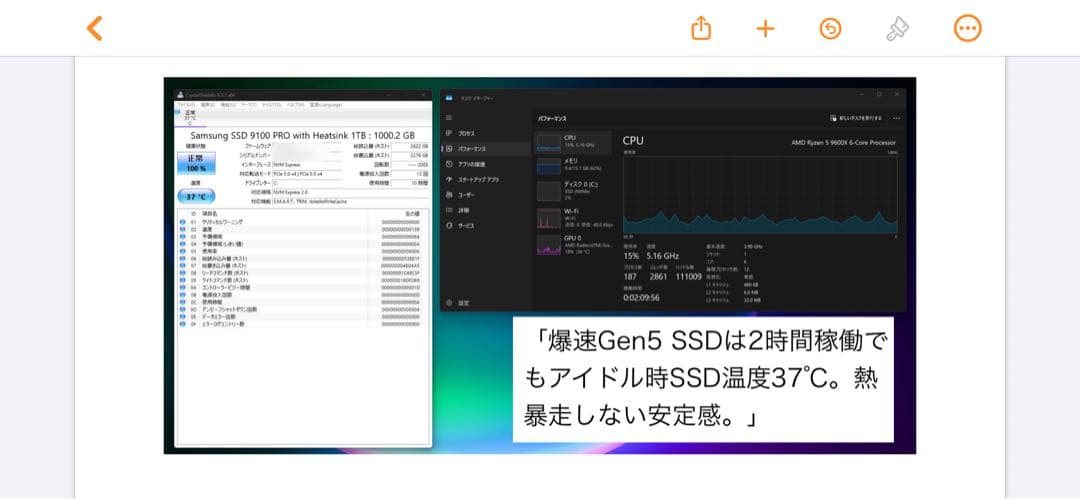Open 設定 at Task Manager bottom
The height and width of the screenshot is (499, 1080).
click(x=464, y=303)
